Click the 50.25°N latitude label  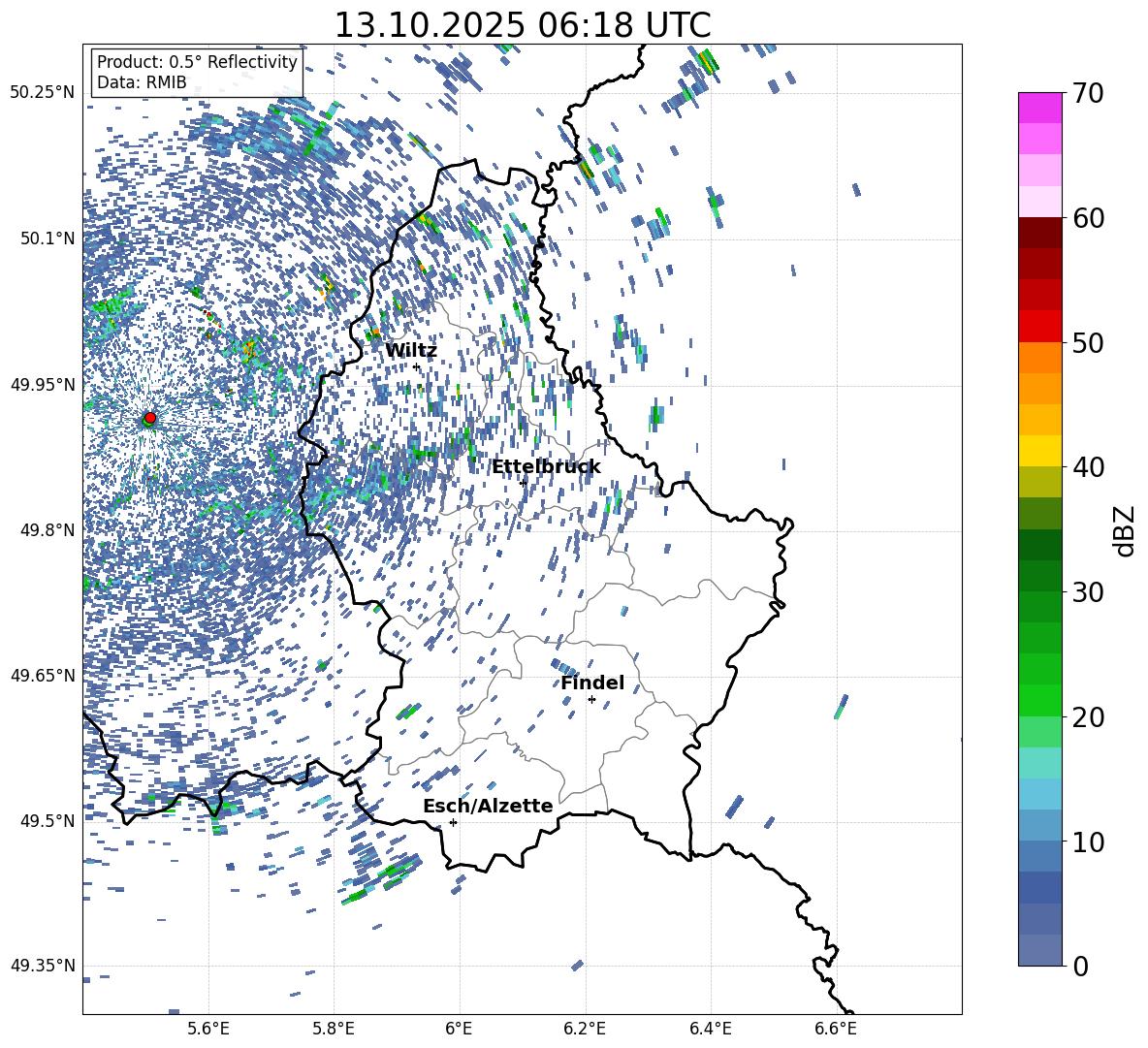click(43, 93)
